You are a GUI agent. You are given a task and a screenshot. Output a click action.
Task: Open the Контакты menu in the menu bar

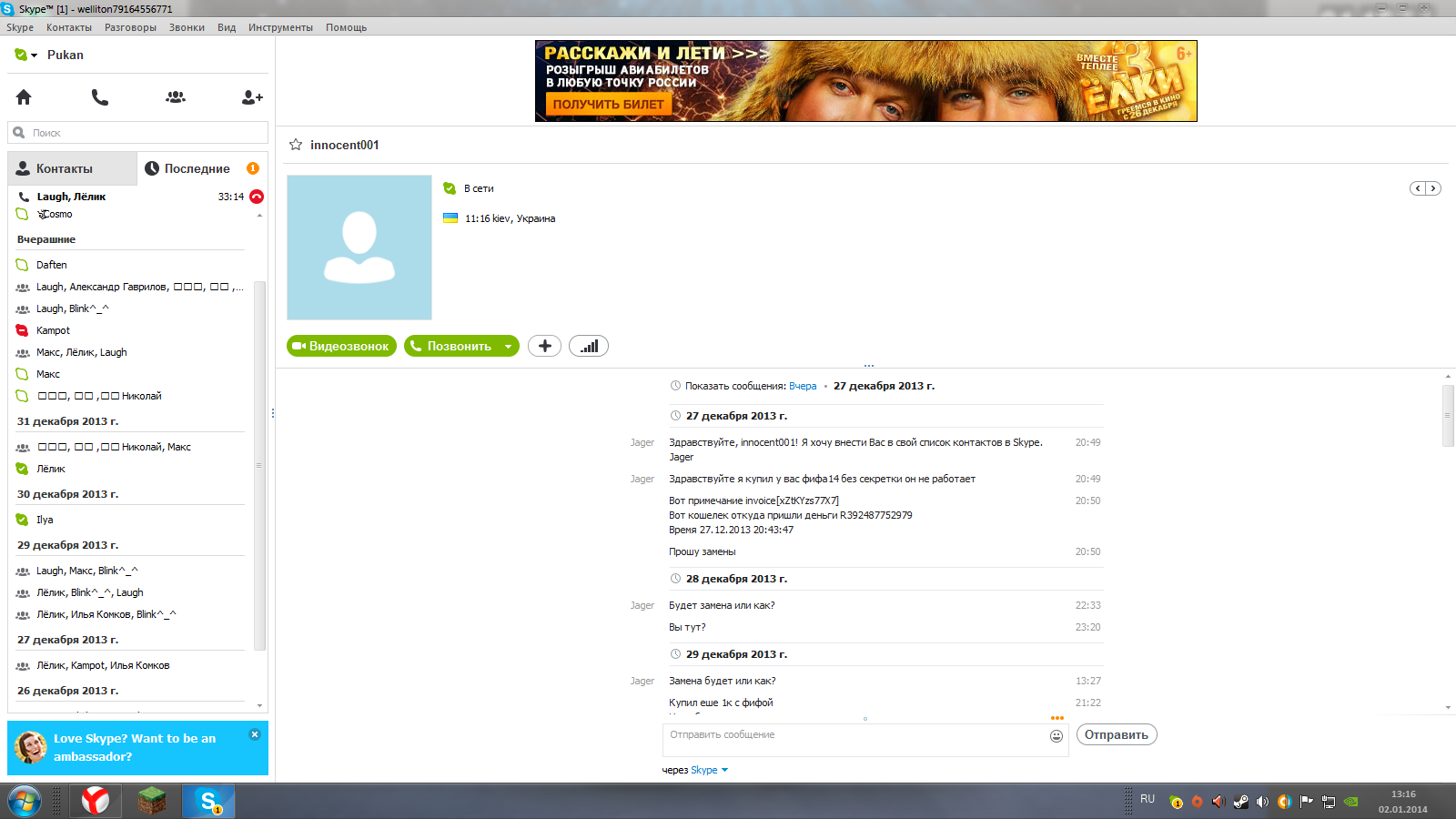pyautogui.click(x=69, y=27)
